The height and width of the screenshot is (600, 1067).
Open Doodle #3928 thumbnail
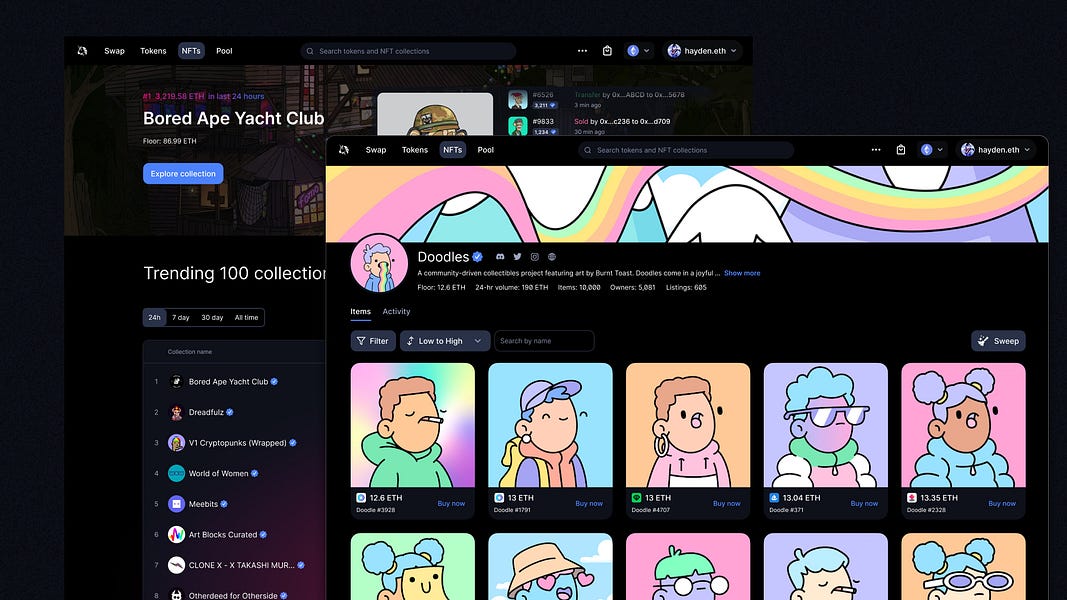click(413, 425)
